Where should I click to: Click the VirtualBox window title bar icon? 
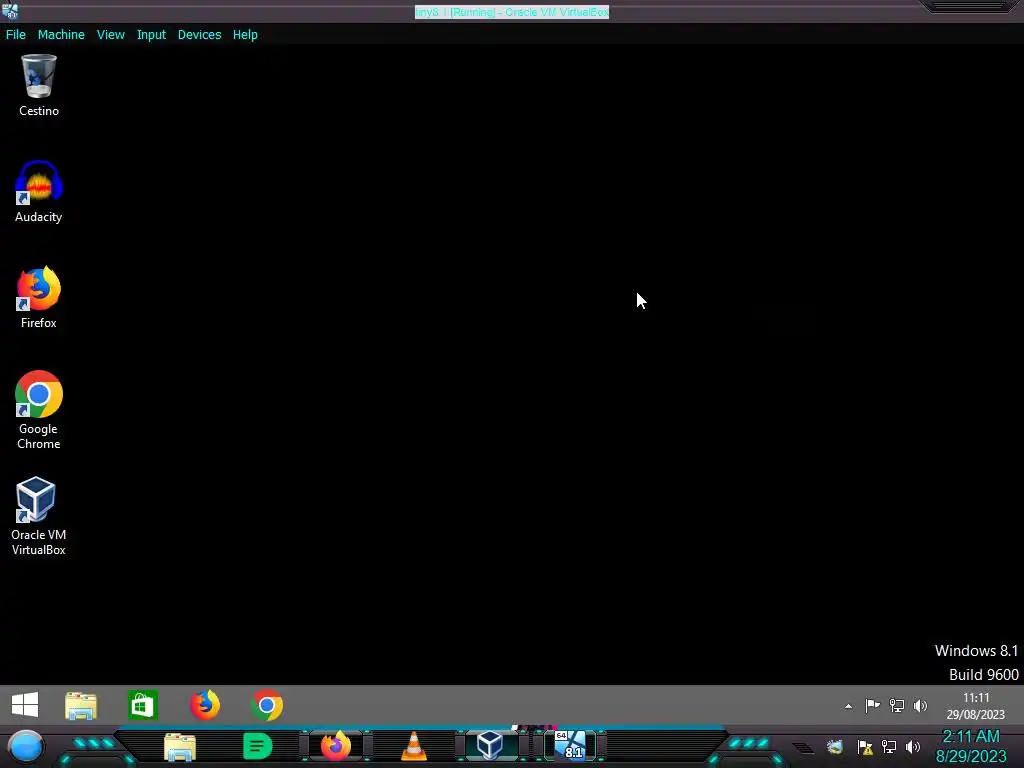(x=10, y=11)
